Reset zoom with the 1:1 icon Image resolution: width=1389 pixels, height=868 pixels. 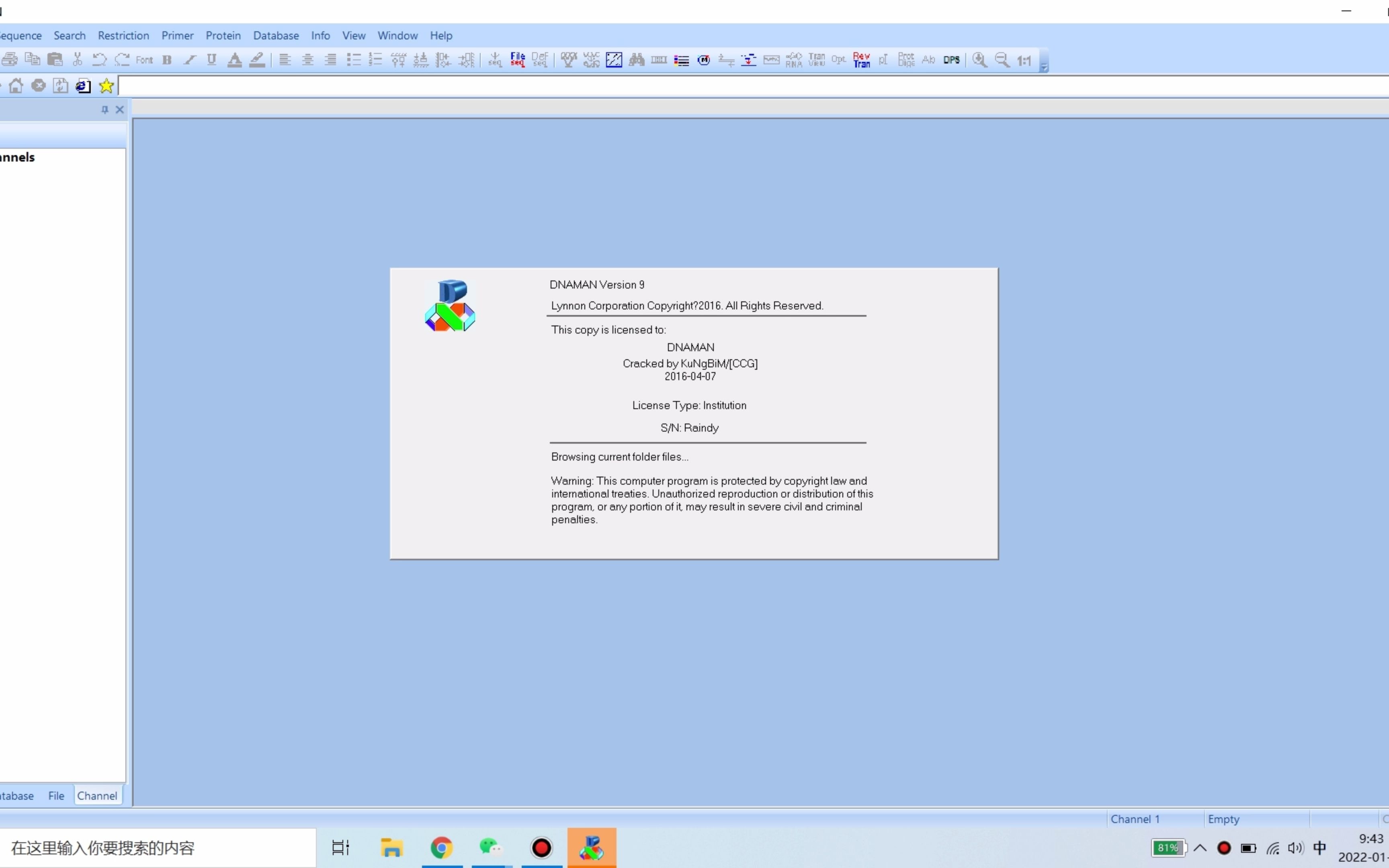tap(1024, 60)
